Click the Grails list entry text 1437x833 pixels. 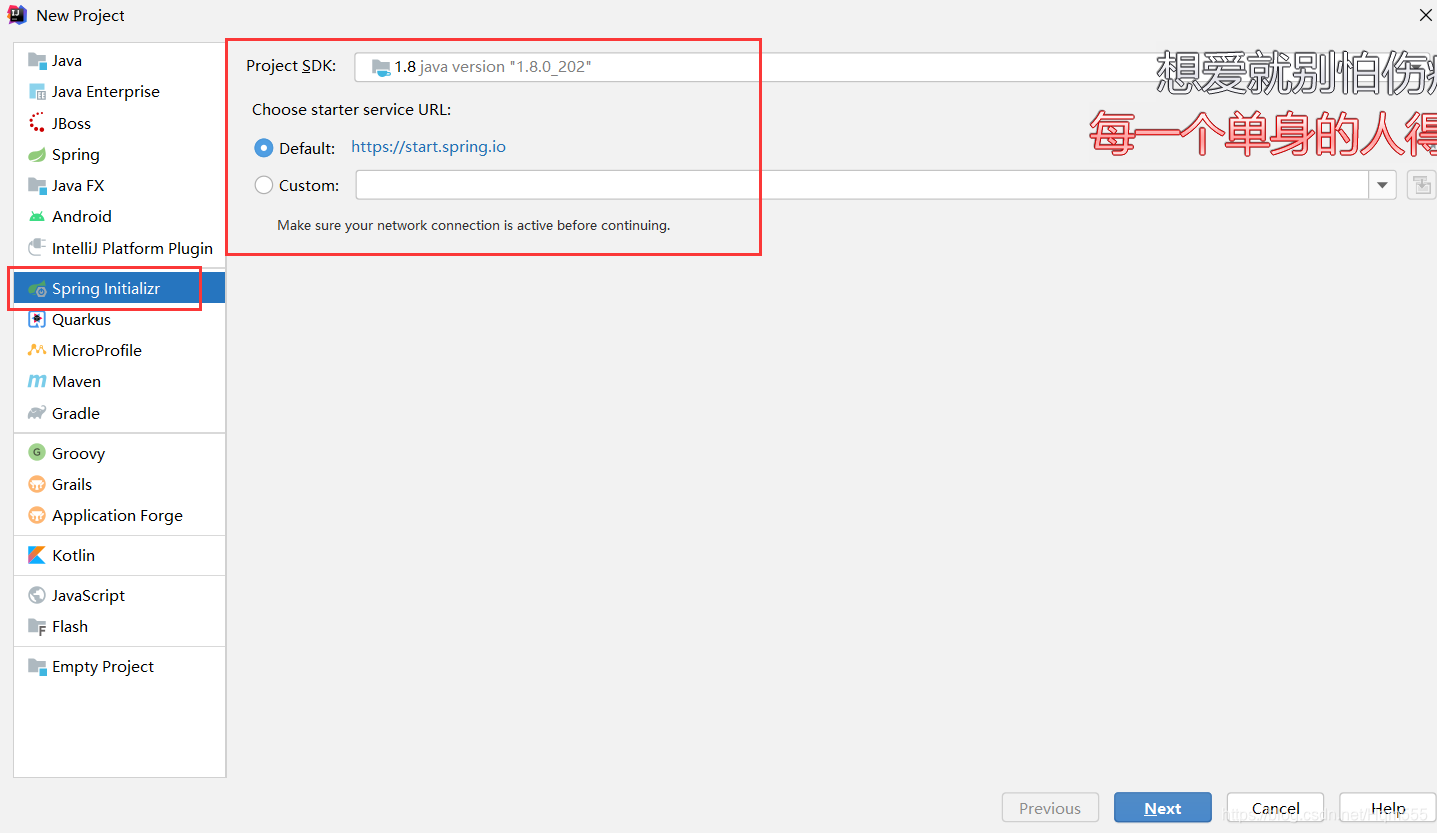click(x=72, y=485)
